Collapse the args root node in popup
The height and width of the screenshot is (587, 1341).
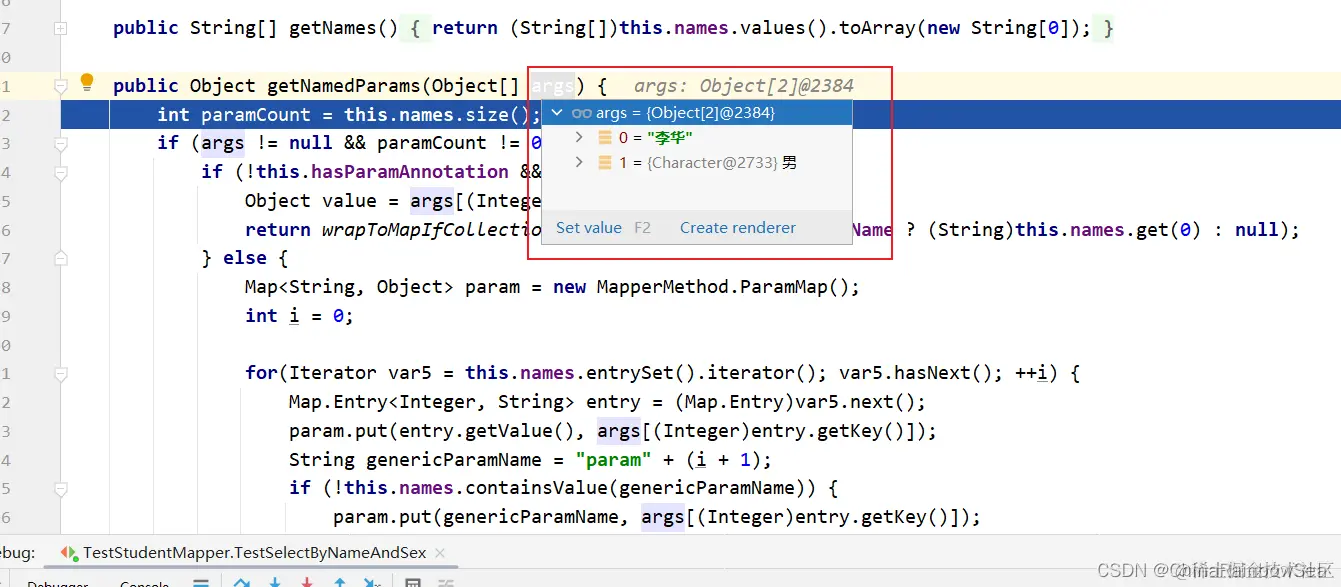point(558,113)
